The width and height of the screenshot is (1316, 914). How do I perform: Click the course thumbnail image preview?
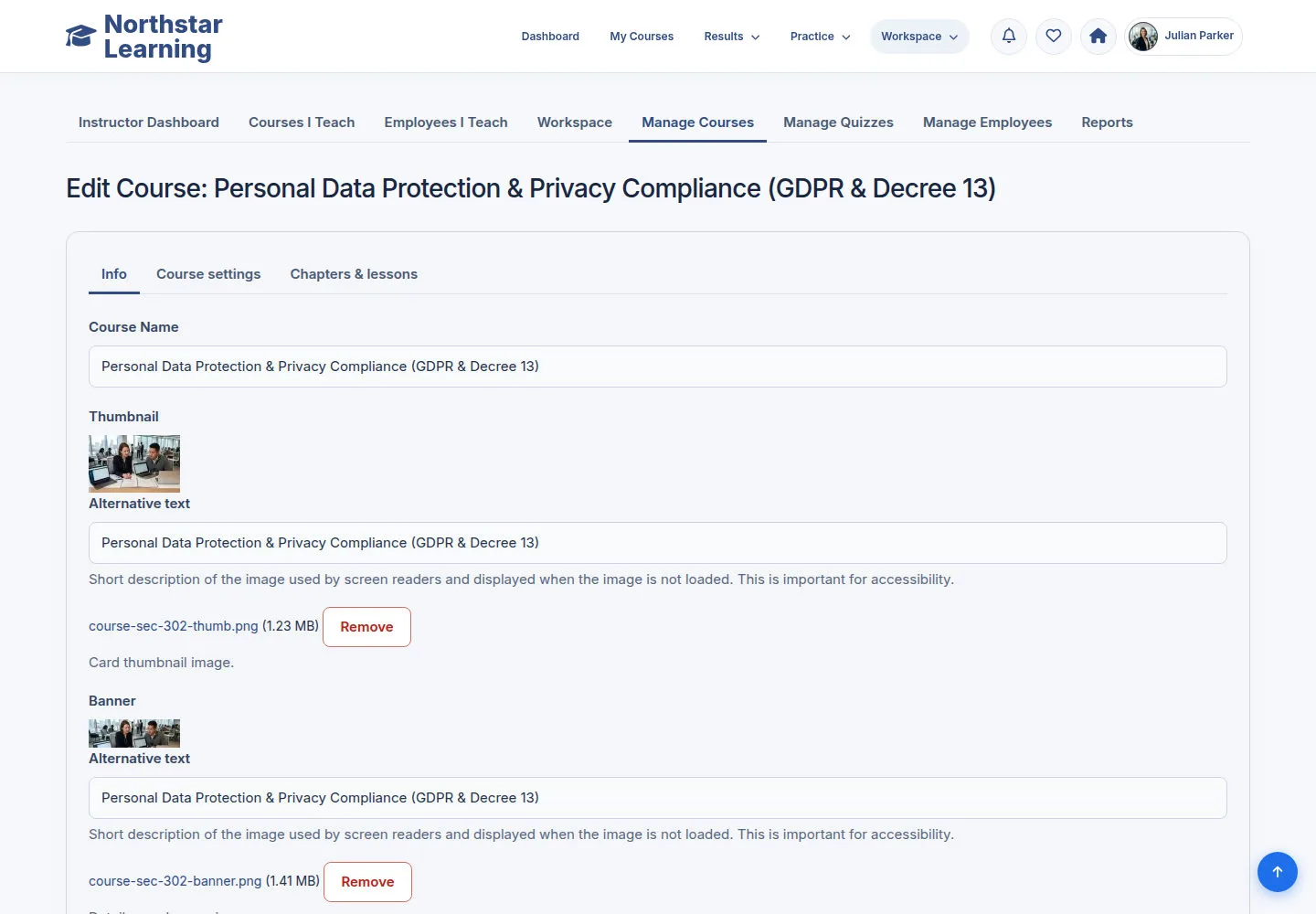(134, 463)
